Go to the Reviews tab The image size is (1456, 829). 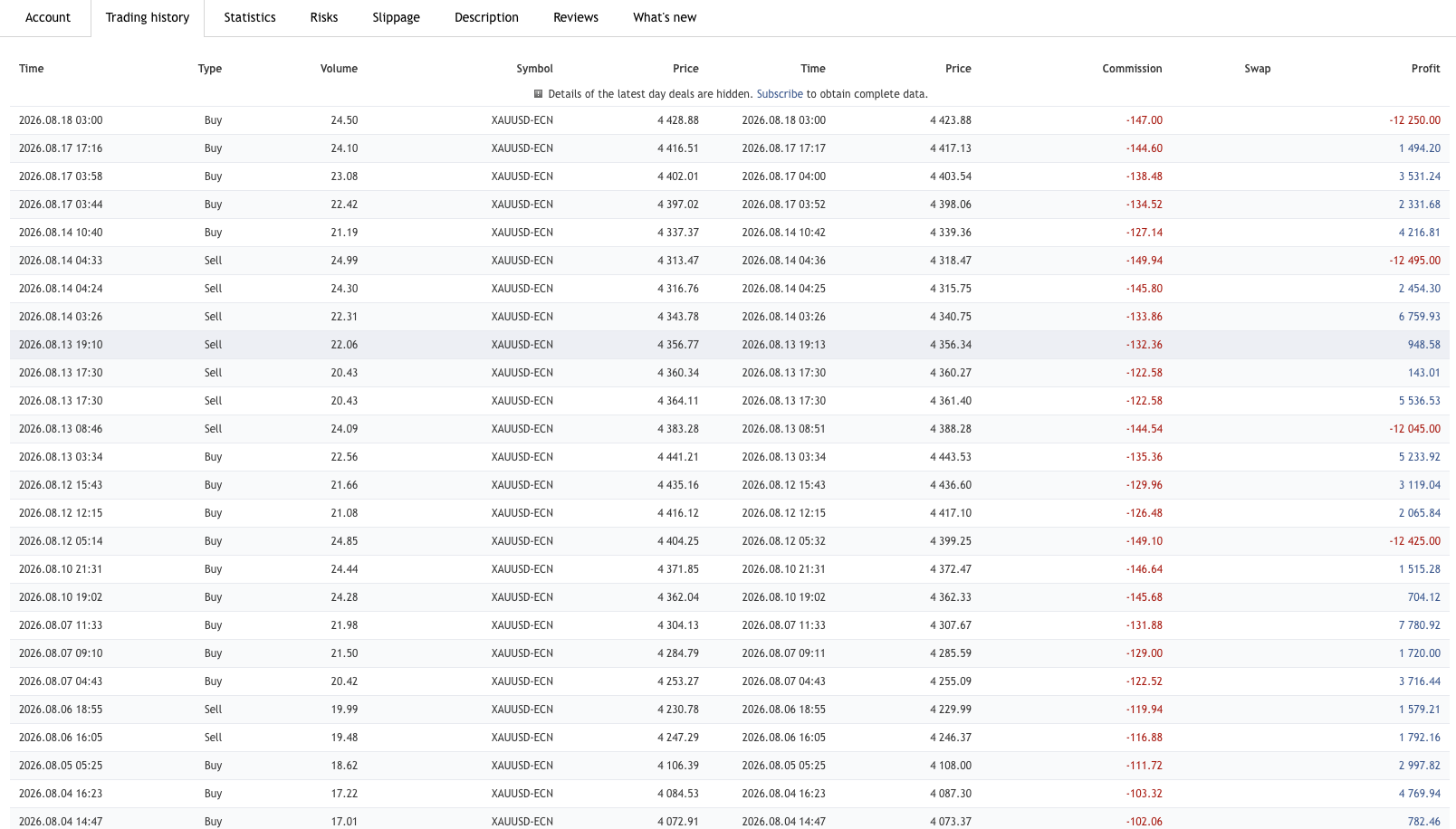tap(576, 17)
